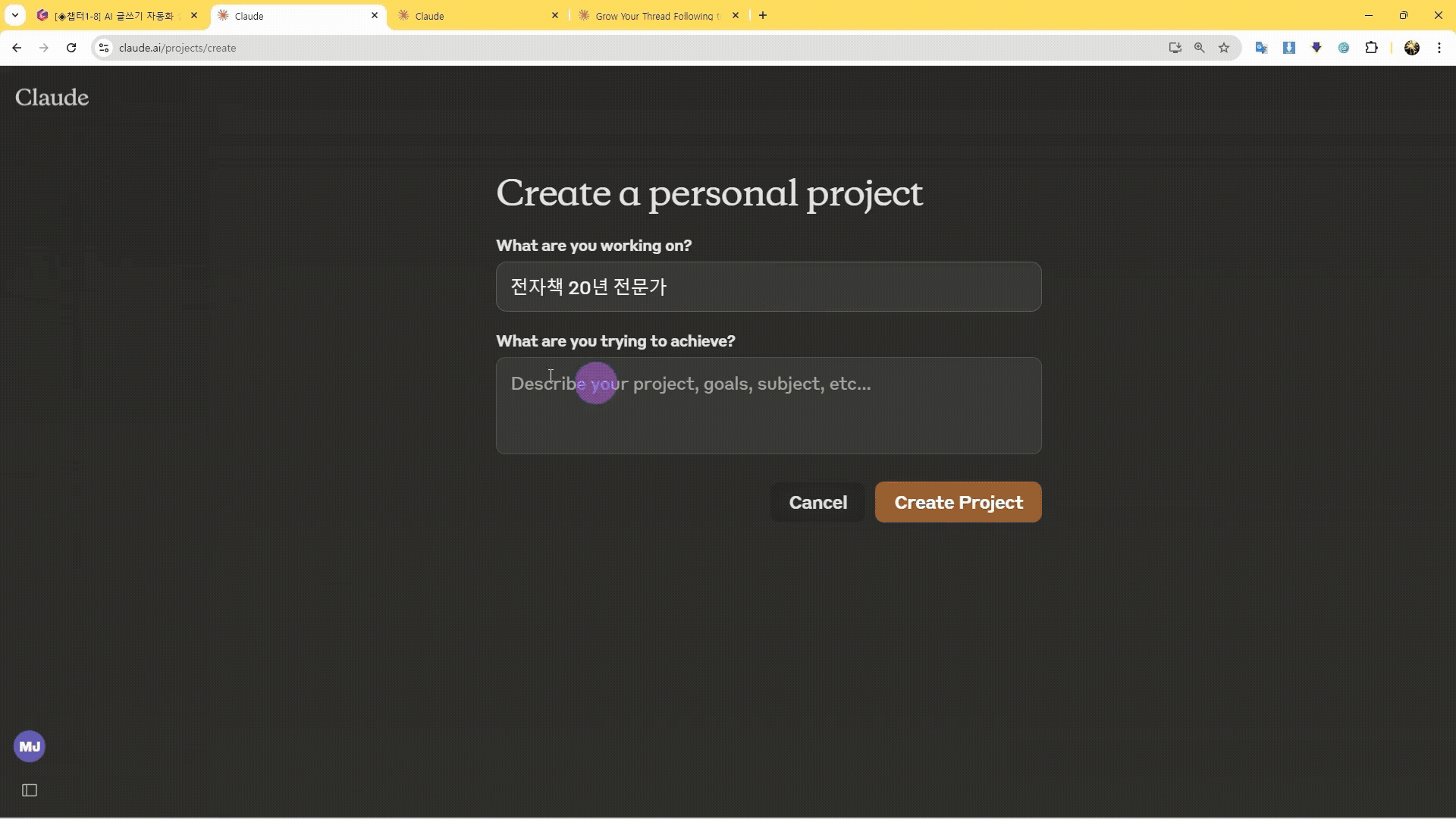
Task: Click the Google Translate extension icon
Action: [x=1261, y=48]
